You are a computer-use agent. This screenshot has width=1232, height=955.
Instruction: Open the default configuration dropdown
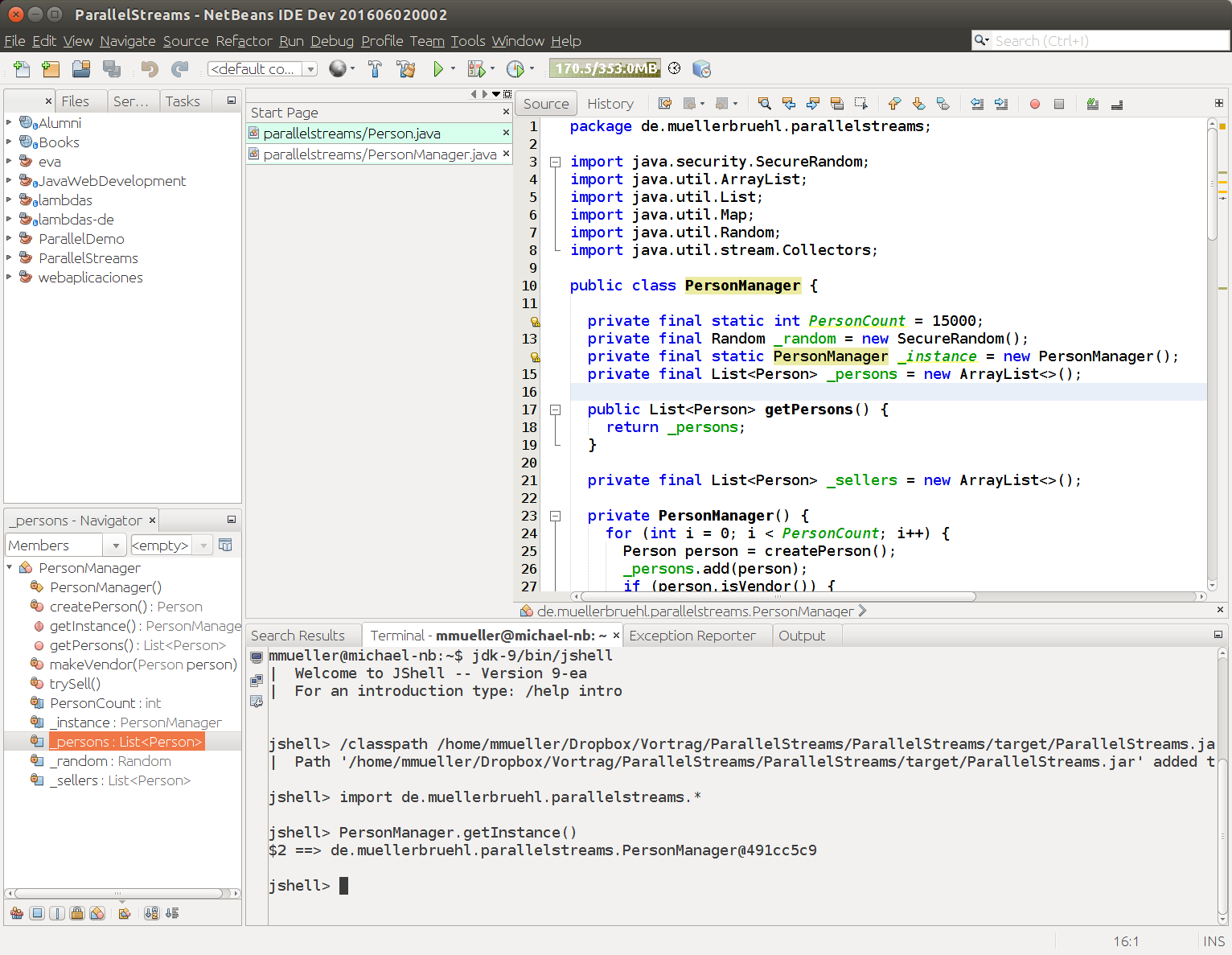(311, 68)
